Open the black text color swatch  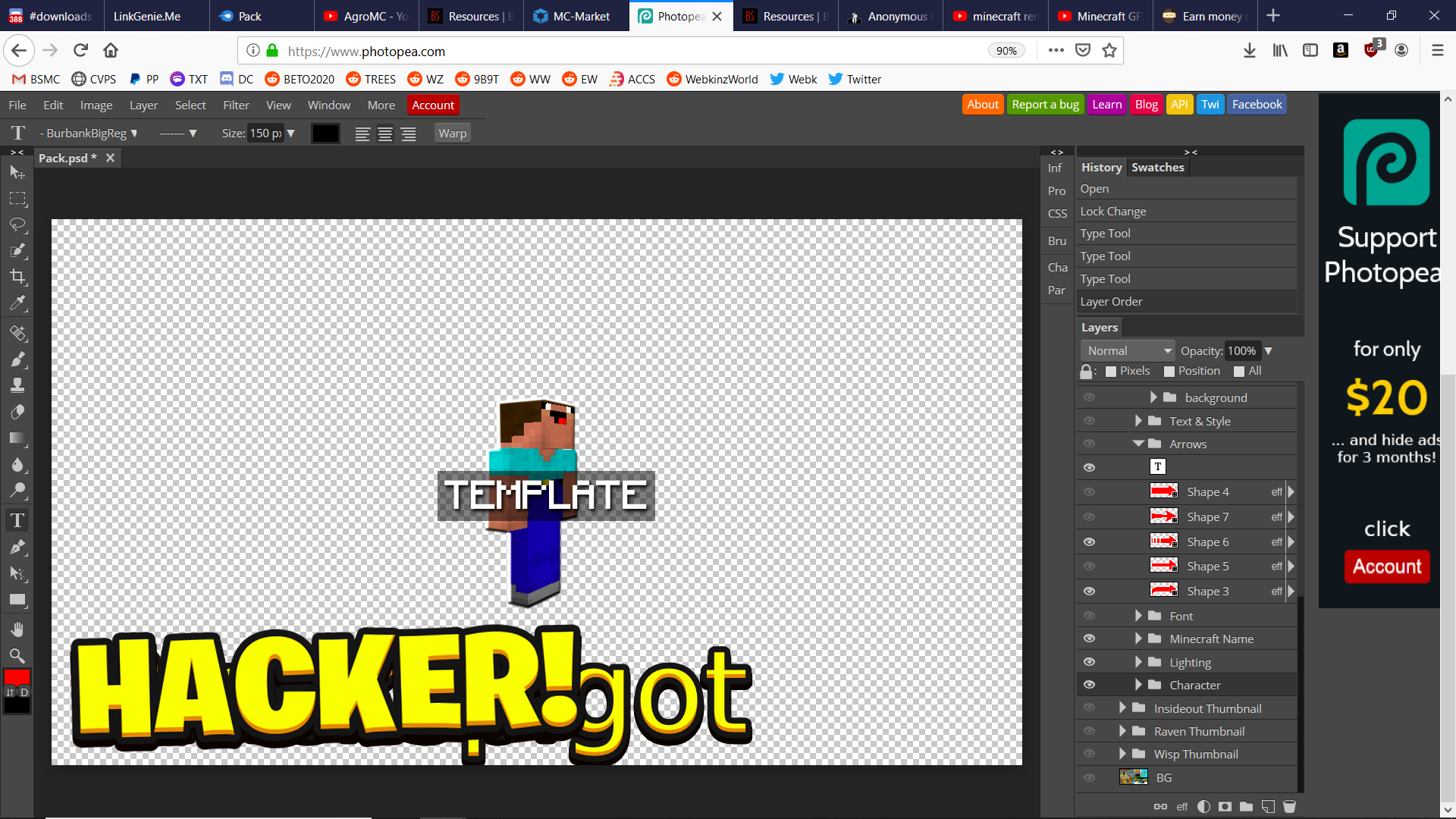click(325, 133)
